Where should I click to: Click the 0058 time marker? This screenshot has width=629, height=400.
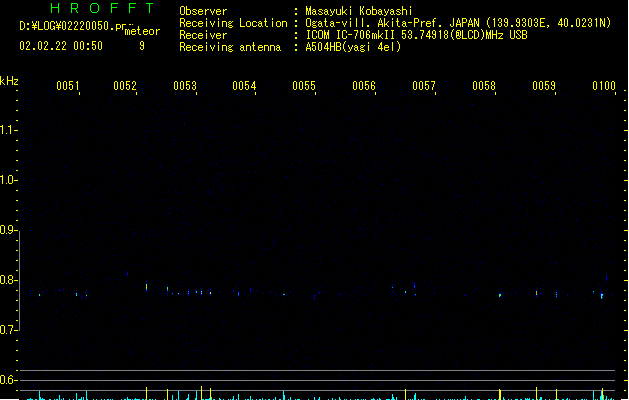pos(484,85)
